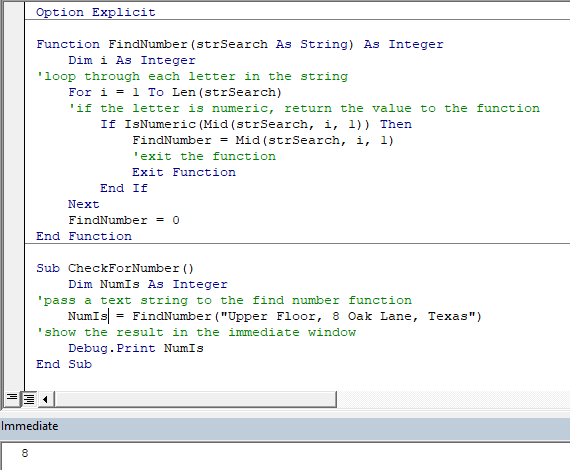Image resolution: width=570 pixels, height=470 pixels.
Task: Click the margin indicator bar beside Next
Action: tap(14, 204)
